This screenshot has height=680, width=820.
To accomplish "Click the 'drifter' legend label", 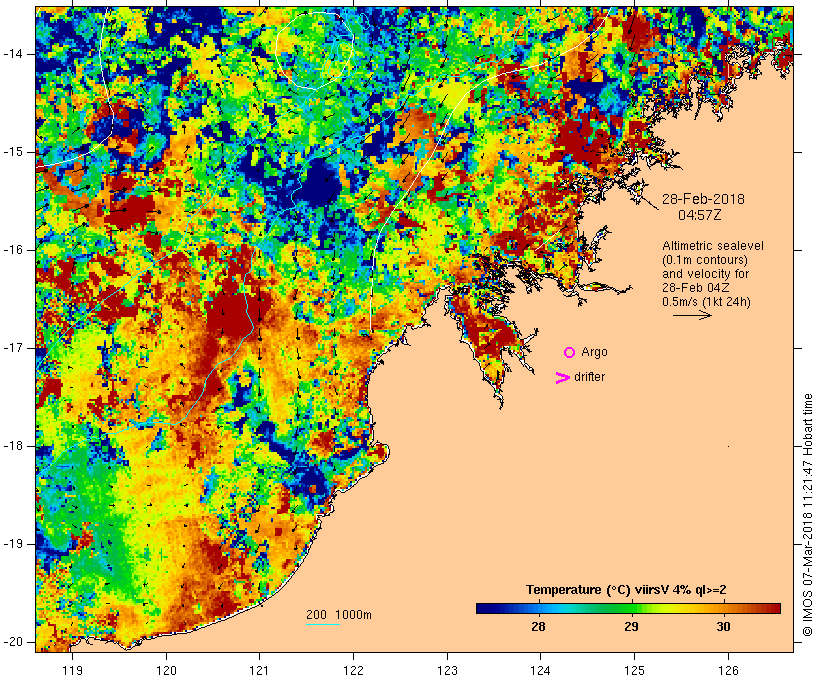I will click(x=589, y=377).
